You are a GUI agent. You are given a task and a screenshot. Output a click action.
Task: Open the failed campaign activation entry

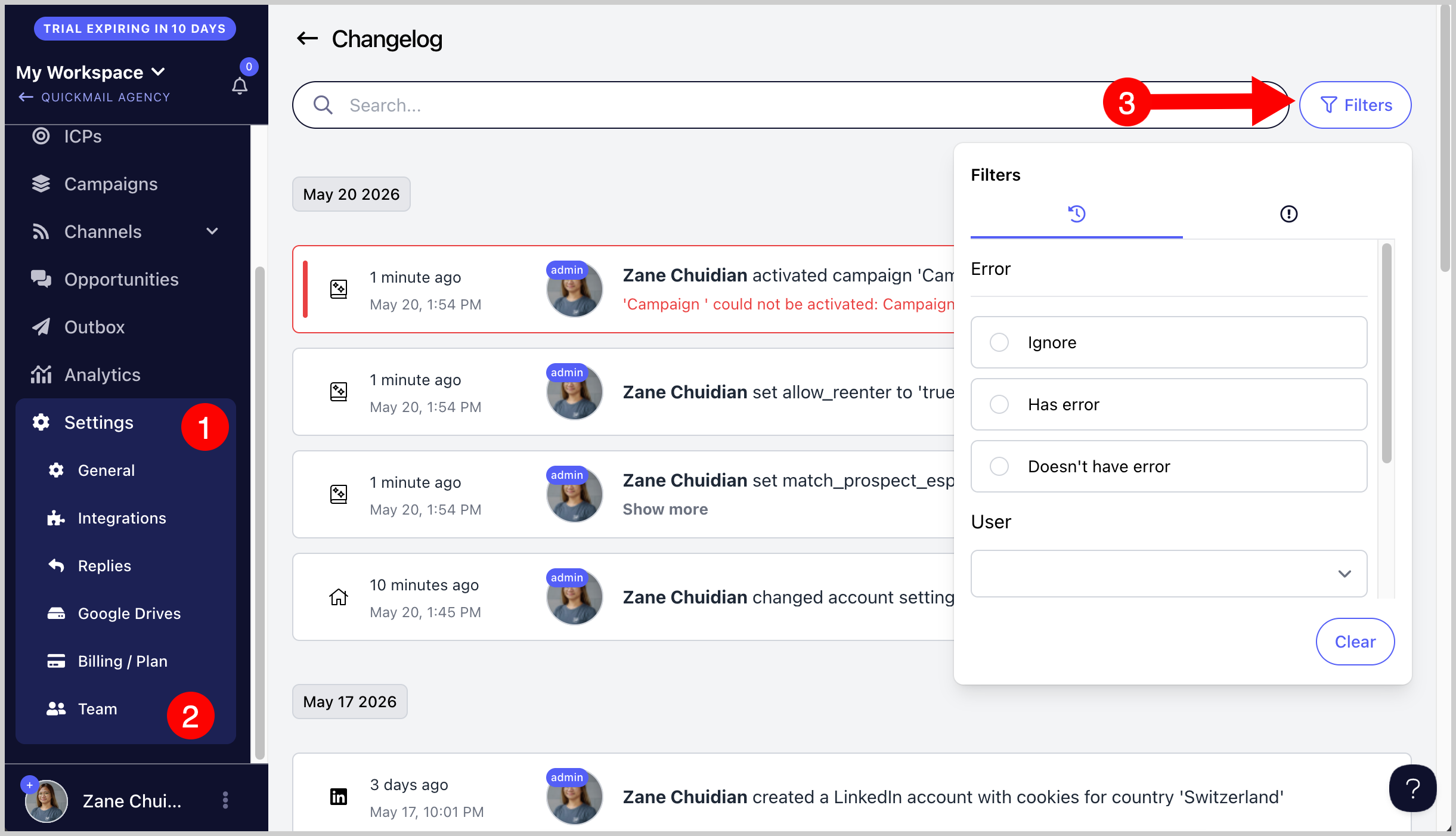624,289
